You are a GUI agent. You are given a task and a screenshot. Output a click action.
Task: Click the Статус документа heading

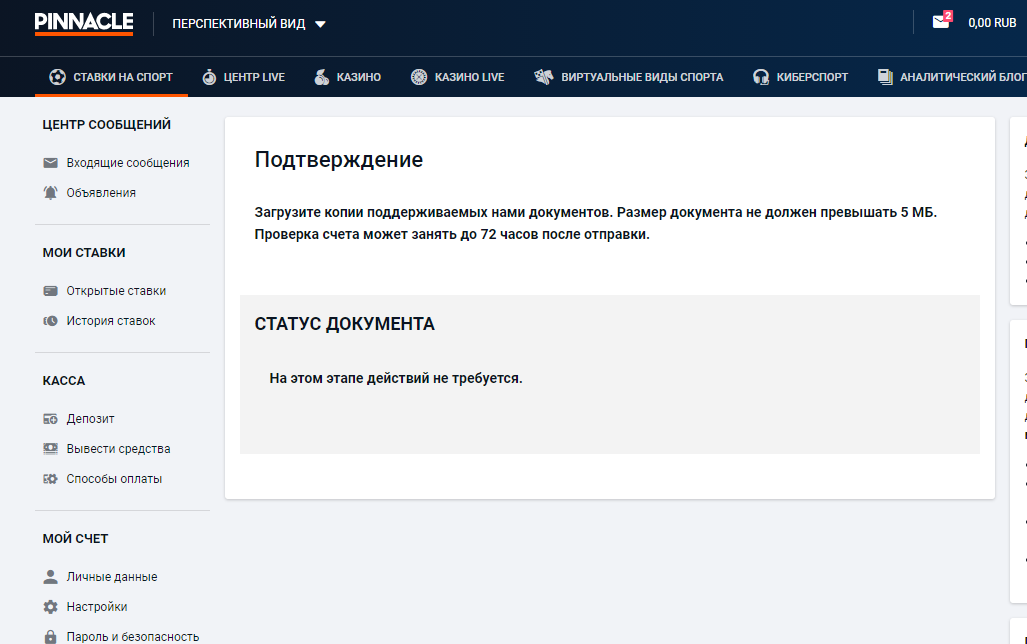pos(345,324)
